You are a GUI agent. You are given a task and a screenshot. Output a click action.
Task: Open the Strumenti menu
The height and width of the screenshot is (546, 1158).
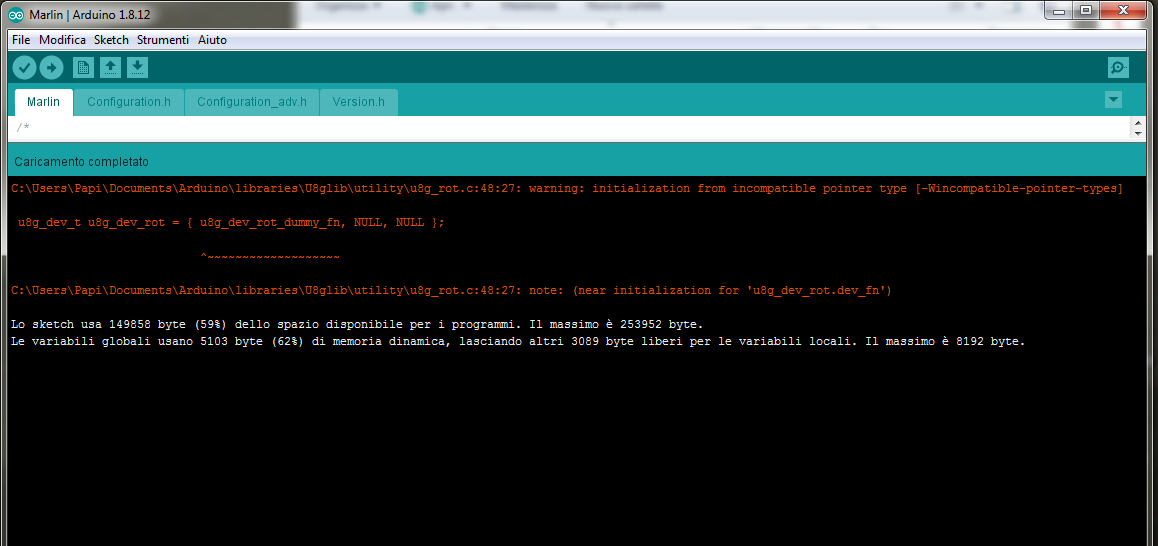[162, 40]
